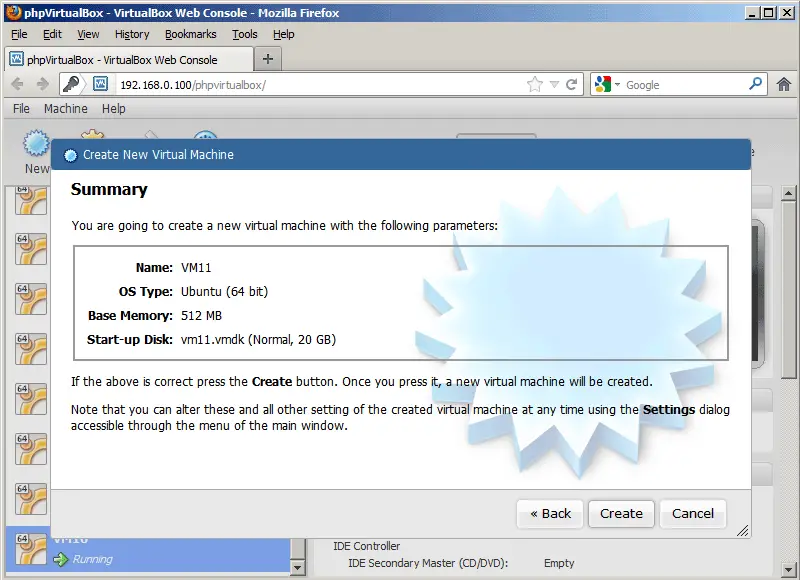Click the page scrollbar down arrow
This screenshot has width=800, height=580.
[788, 568]
